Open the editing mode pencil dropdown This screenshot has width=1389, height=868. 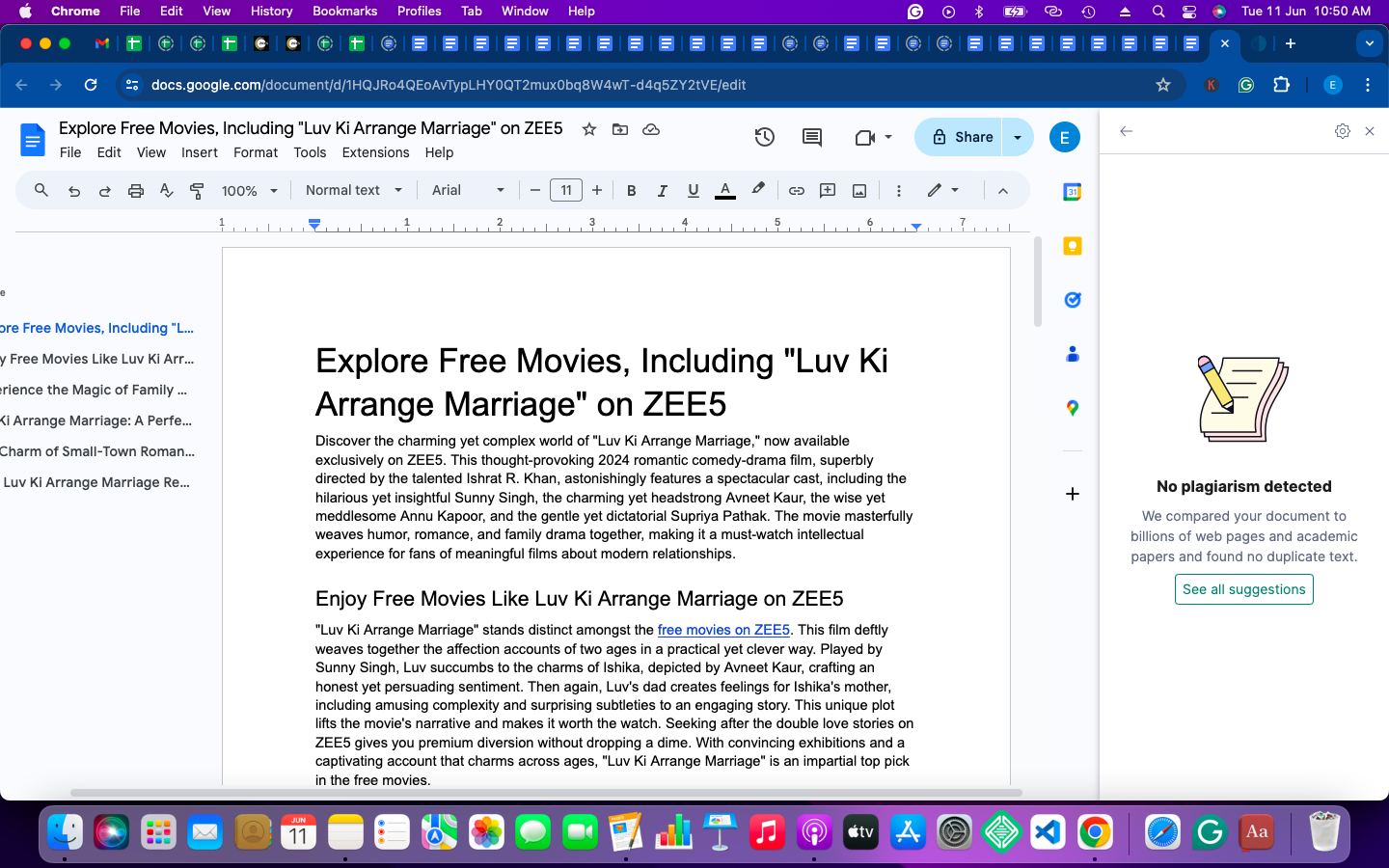(x=943, y=191)
